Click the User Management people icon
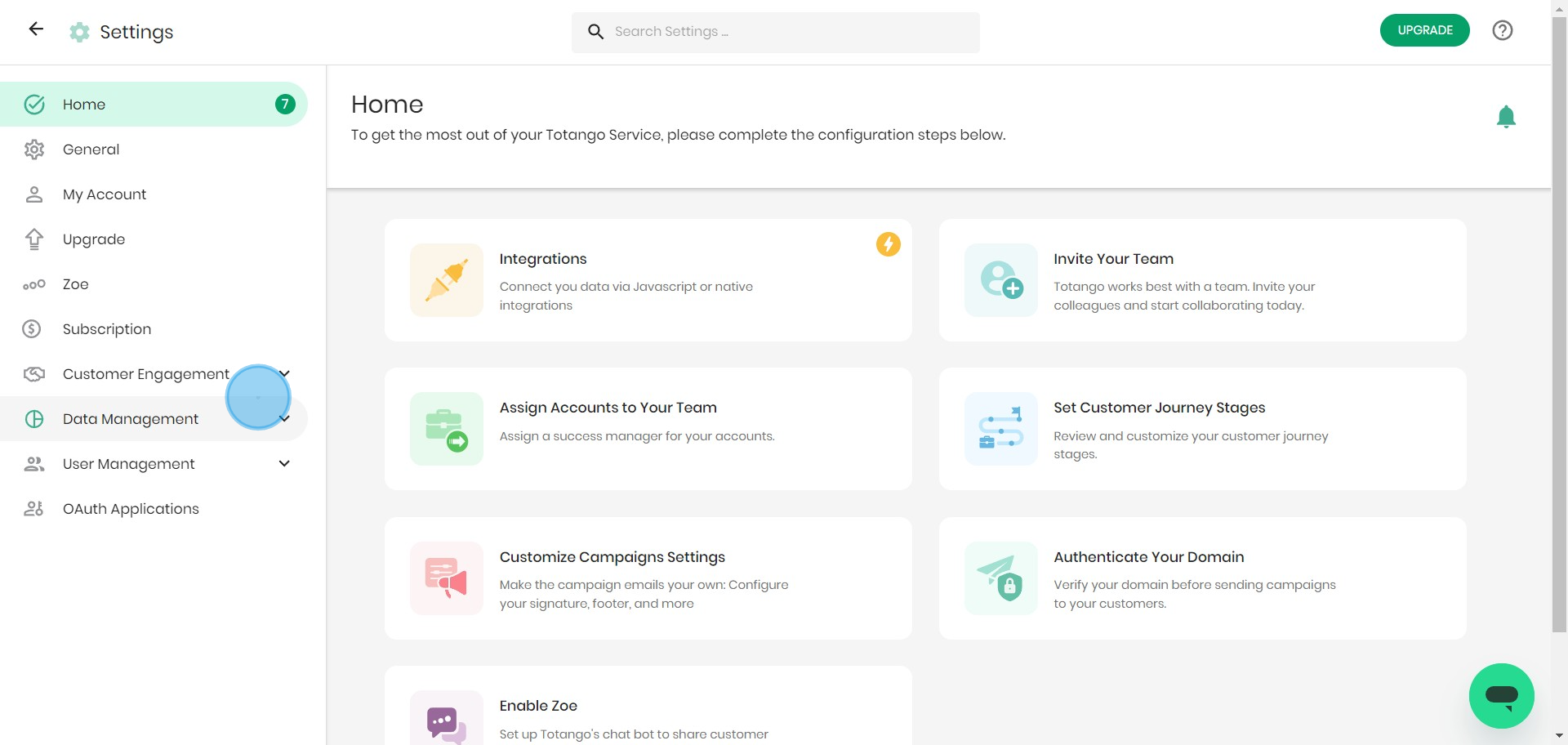 pos(34,464)
